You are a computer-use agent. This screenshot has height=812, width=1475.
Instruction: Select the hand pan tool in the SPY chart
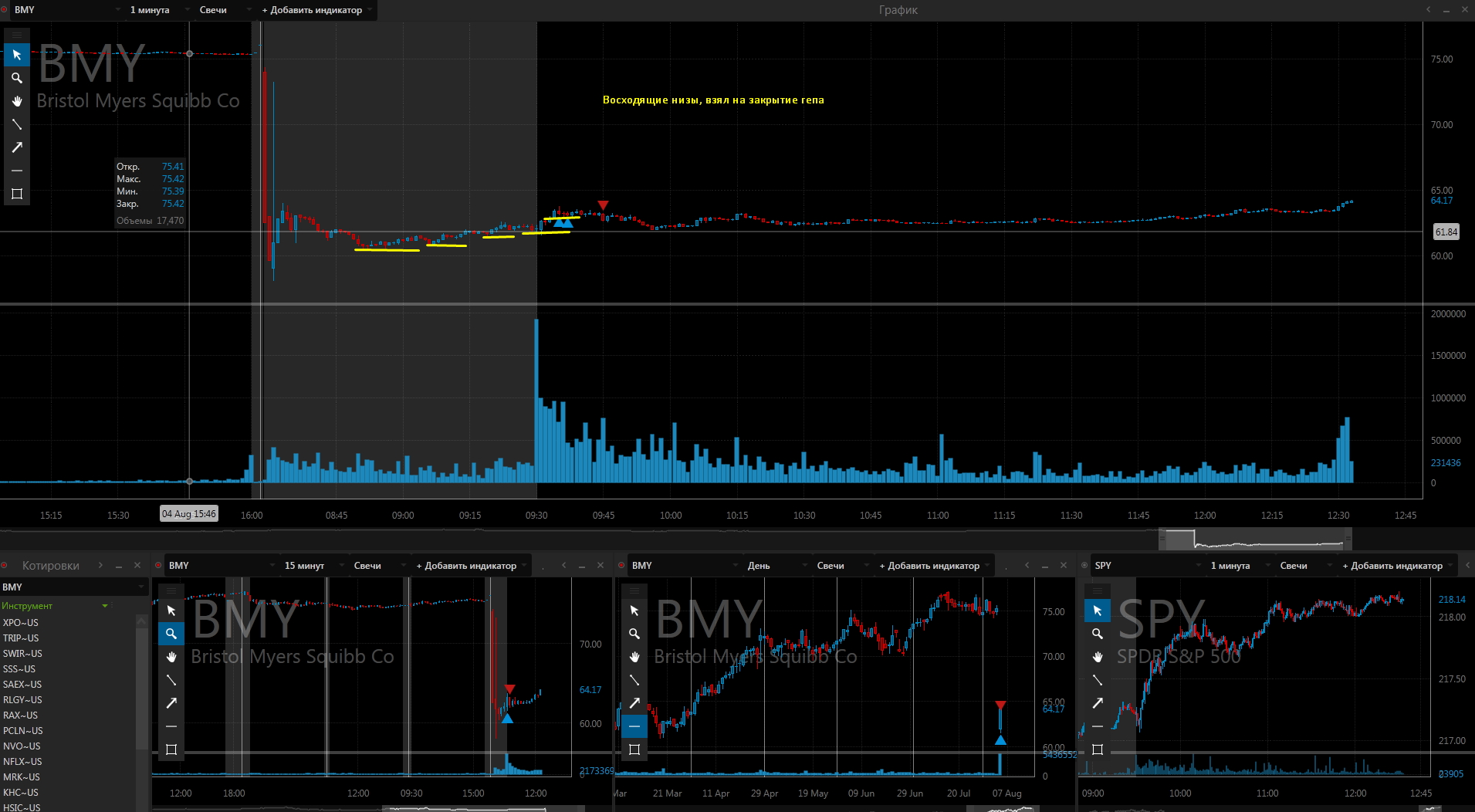(x=1098, y=657)
